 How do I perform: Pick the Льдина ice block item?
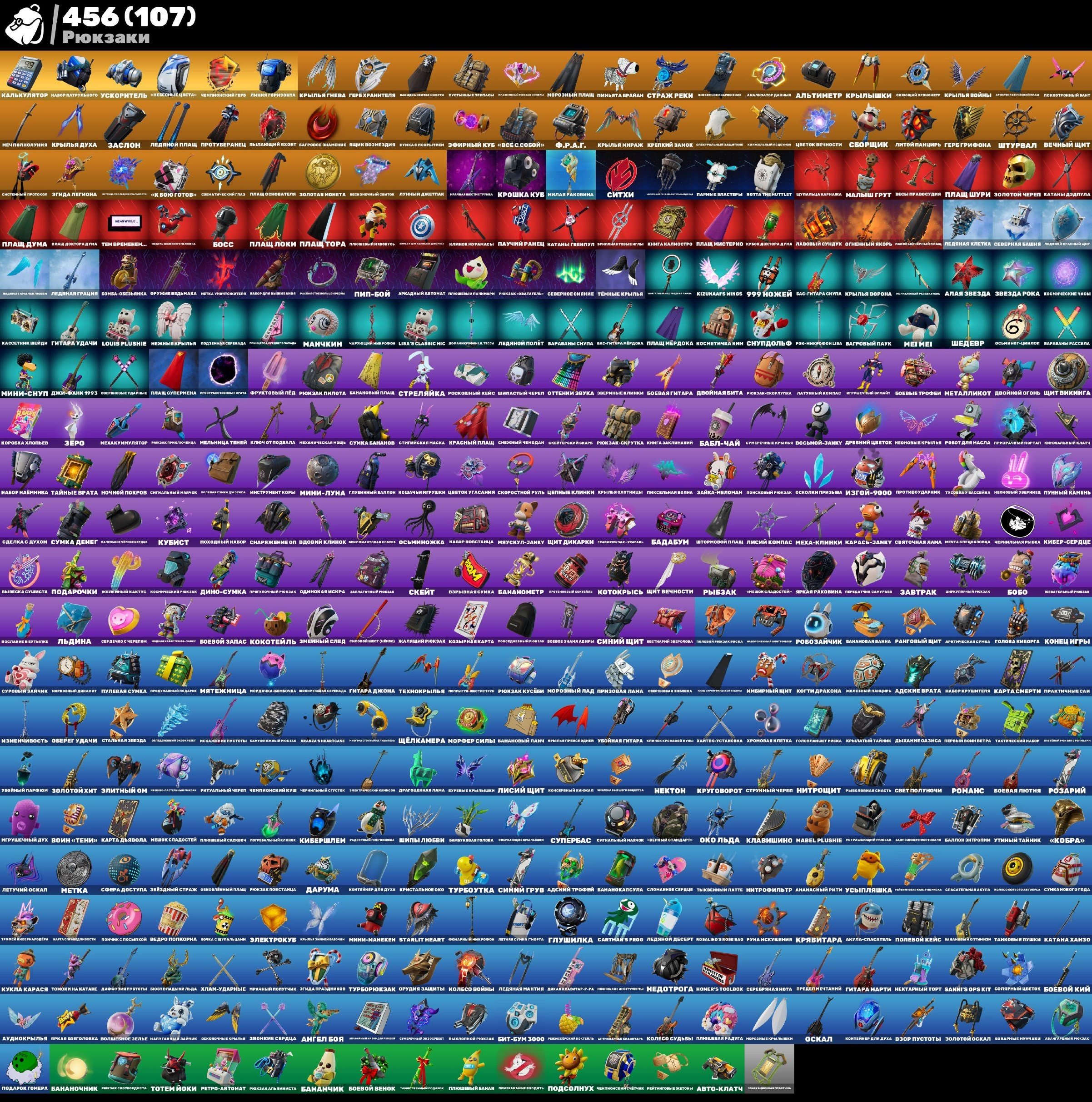click(x=74, y=622)
